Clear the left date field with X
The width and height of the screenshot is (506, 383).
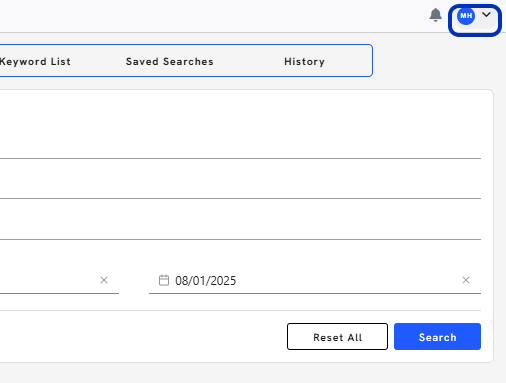104,280
